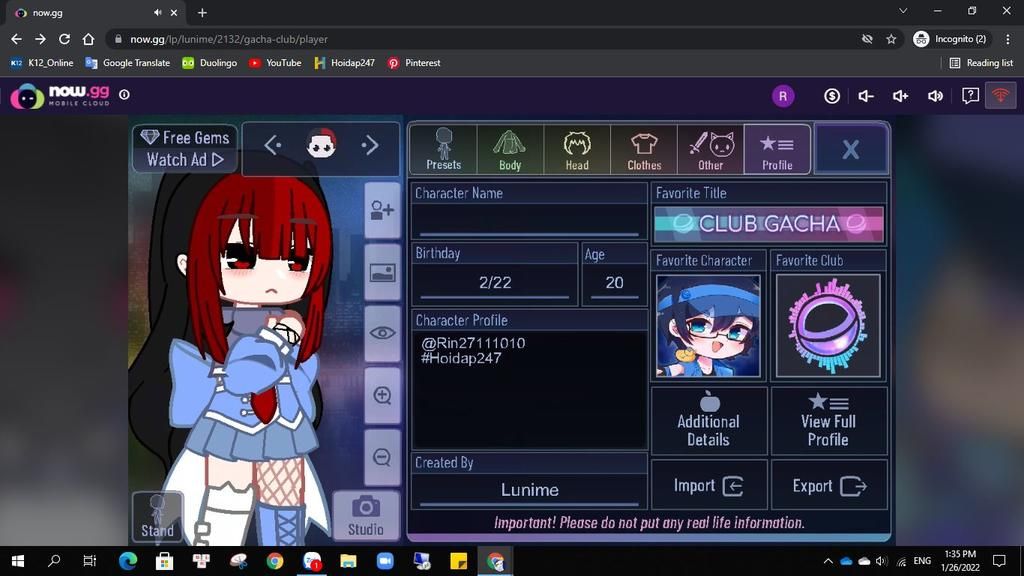
Task: Open the Hoidap247 bookmark
Action: 345,63
